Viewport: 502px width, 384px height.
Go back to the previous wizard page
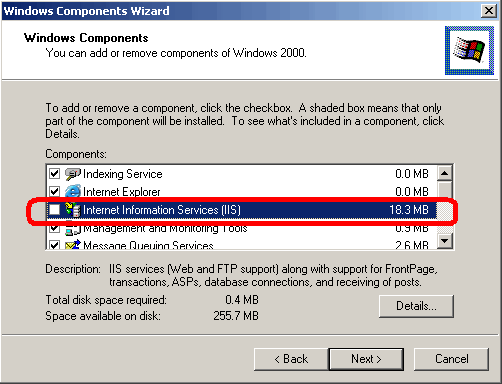click(291, 359)
